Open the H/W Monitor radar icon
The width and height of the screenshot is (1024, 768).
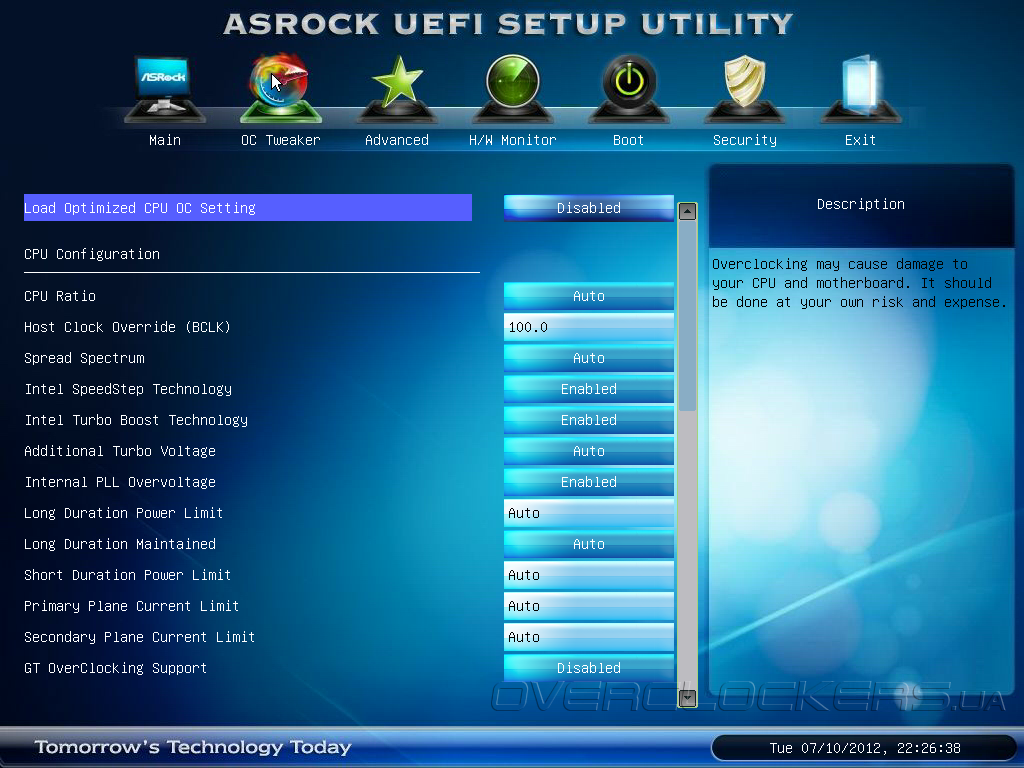click(513, 88)
